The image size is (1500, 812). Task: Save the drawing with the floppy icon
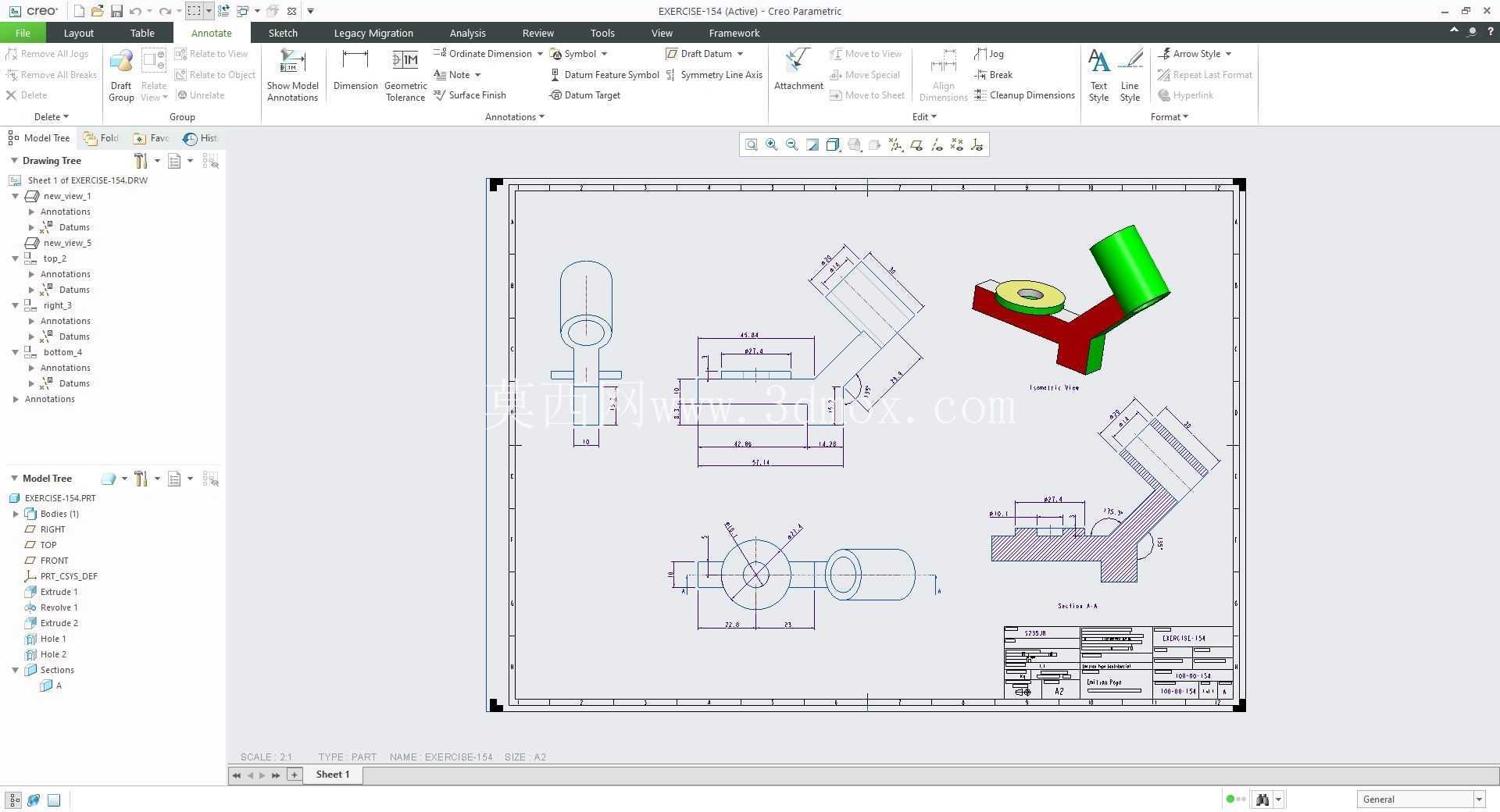tap(116, 11)
